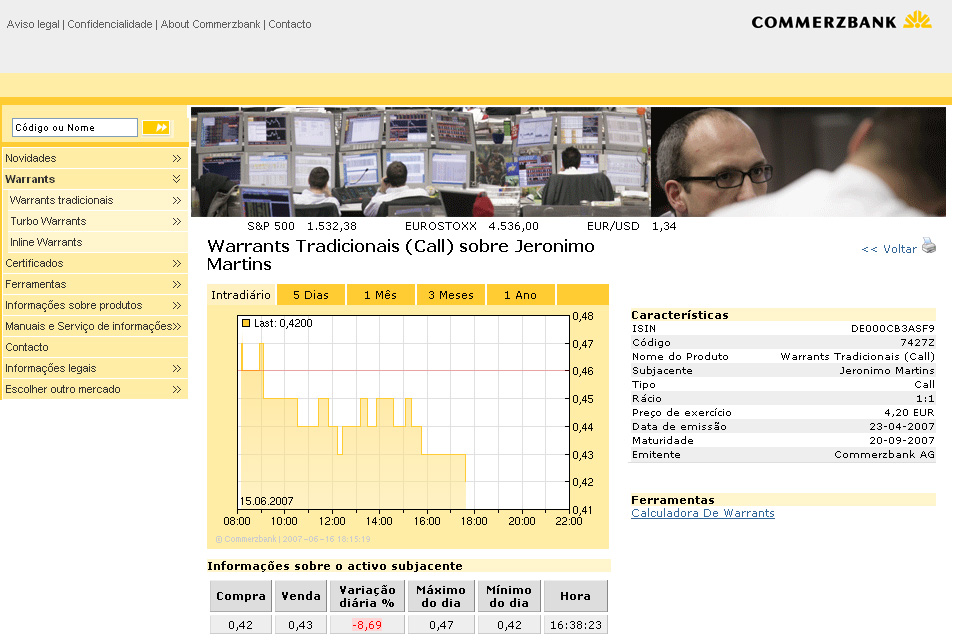Expand the Ferramentas sidebar chevron
The height and width of the screenshot is (644, 953).
click(x=176, y=284)
